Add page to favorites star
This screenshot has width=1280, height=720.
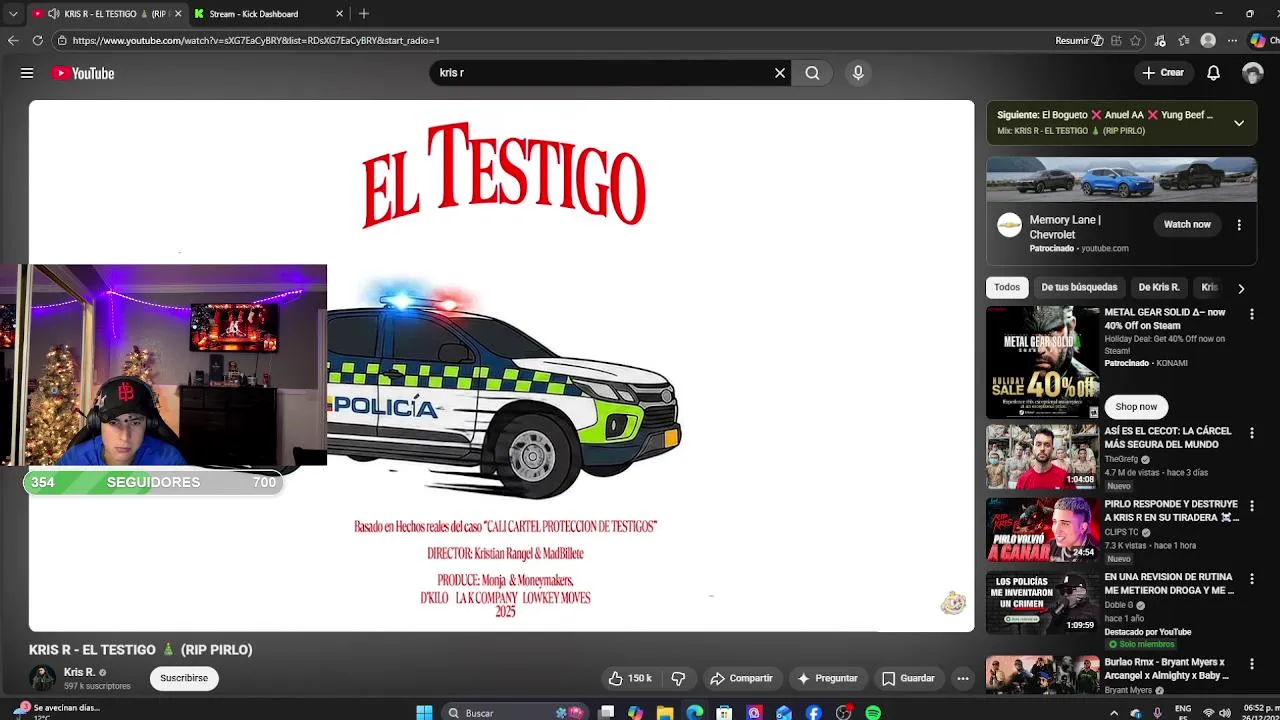(x=1135, y=40)
